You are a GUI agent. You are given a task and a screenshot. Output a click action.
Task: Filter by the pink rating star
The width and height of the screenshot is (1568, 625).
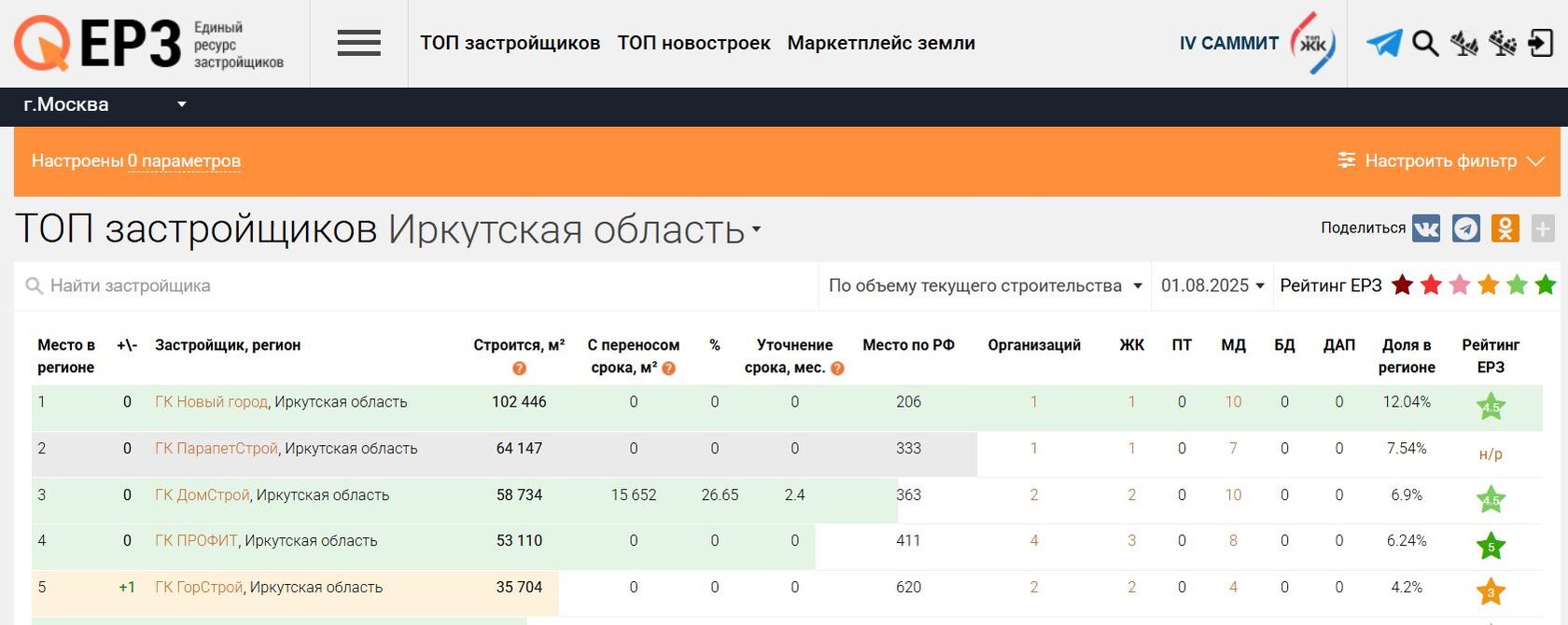(1460, 285)
